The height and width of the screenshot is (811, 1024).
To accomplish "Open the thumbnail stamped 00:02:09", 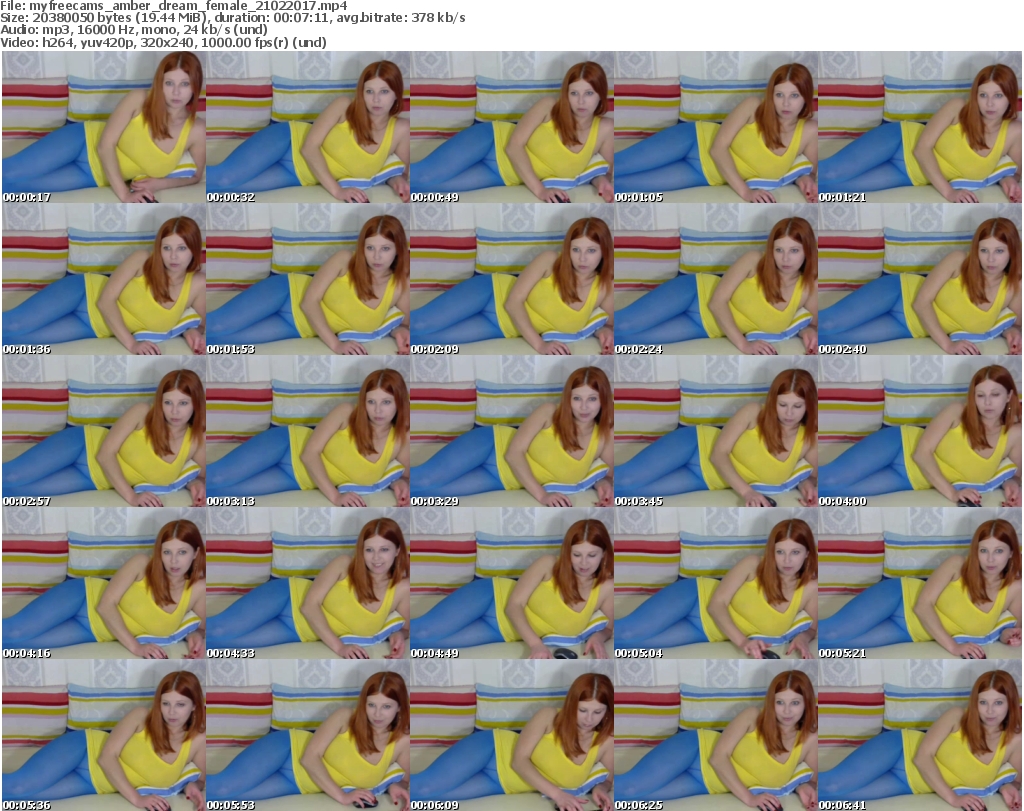I will [511, 279].
